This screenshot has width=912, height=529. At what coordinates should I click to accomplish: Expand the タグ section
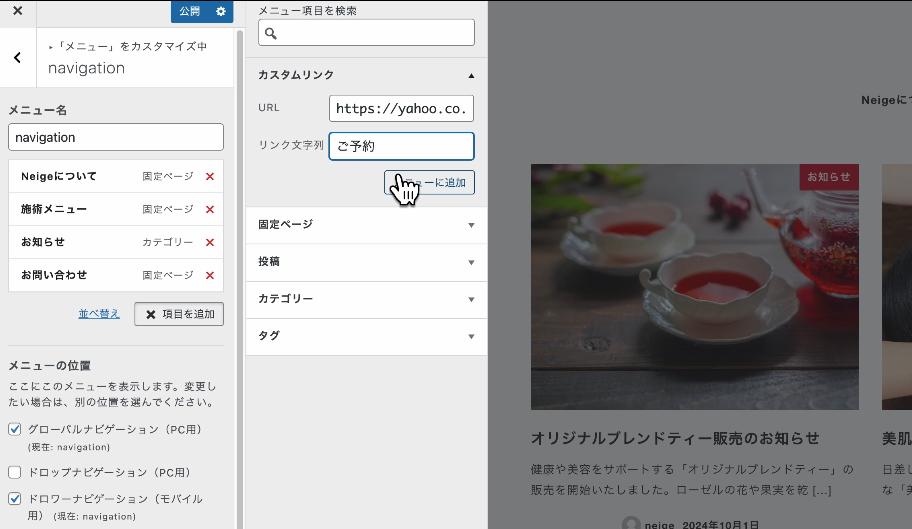[366, 336]
